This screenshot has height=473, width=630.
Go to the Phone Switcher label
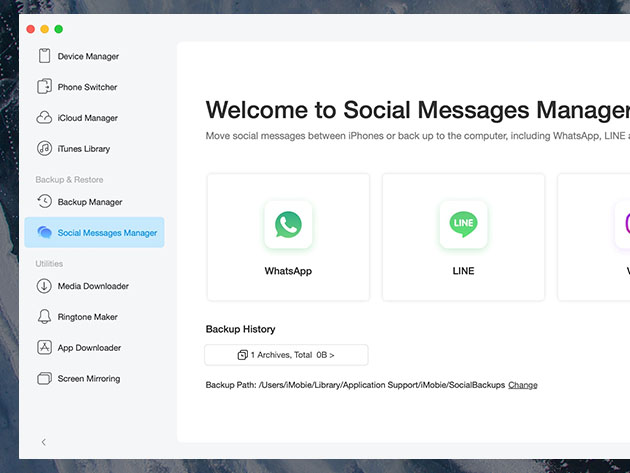[x=88, y=87]
